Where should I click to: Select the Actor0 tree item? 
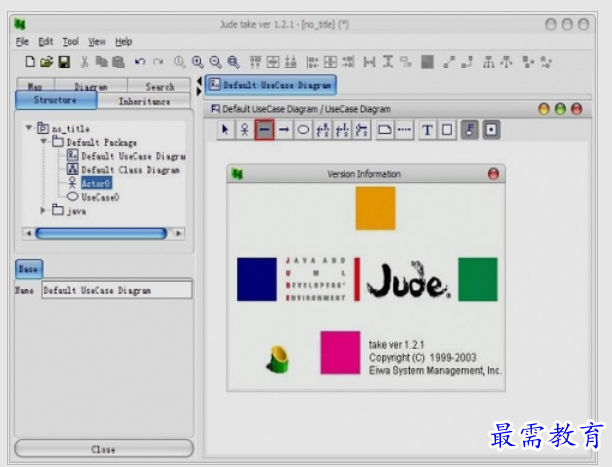96,183
